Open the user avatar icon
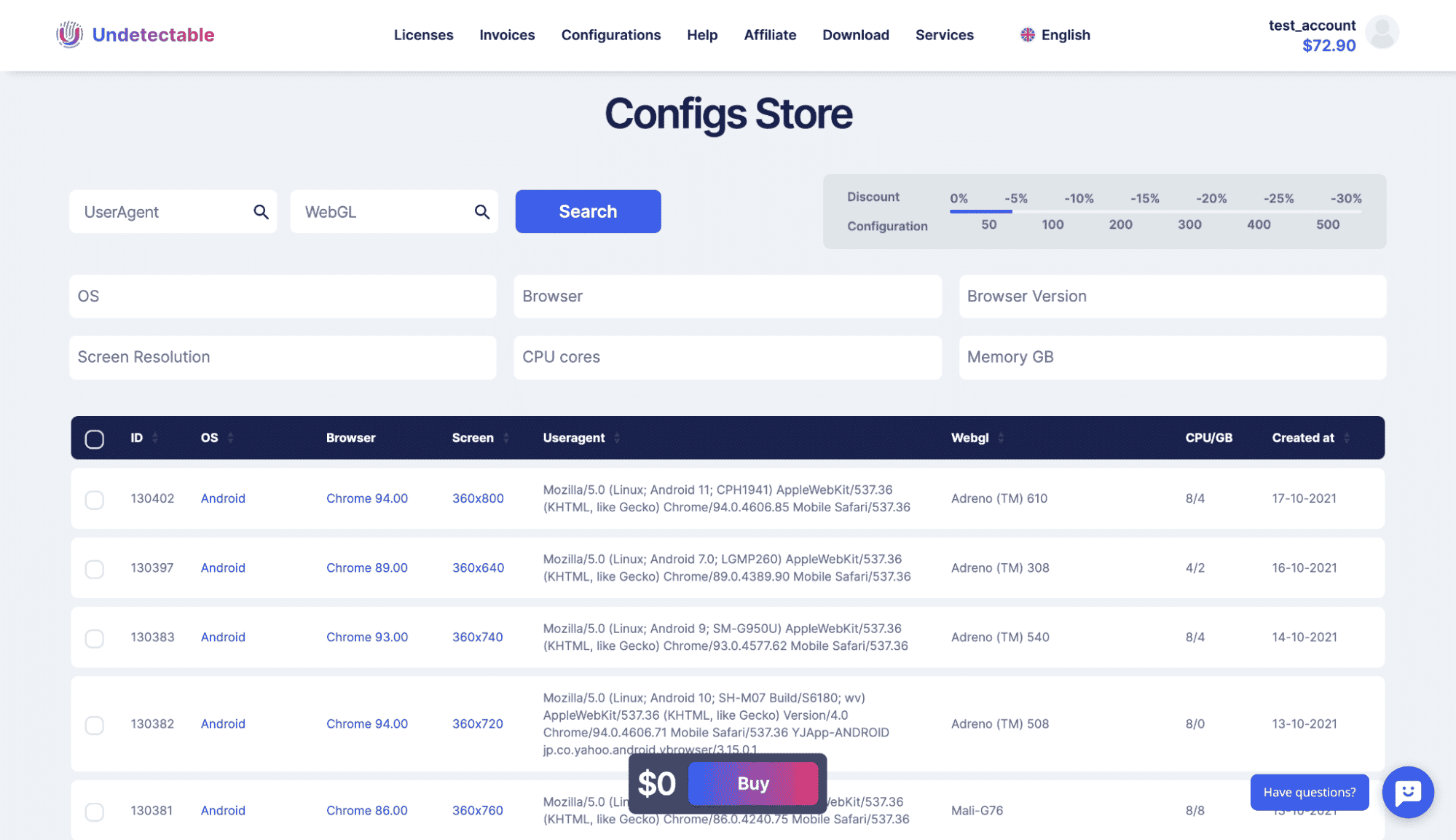Screen dimensions: 1456x840 pos(1382,33)
